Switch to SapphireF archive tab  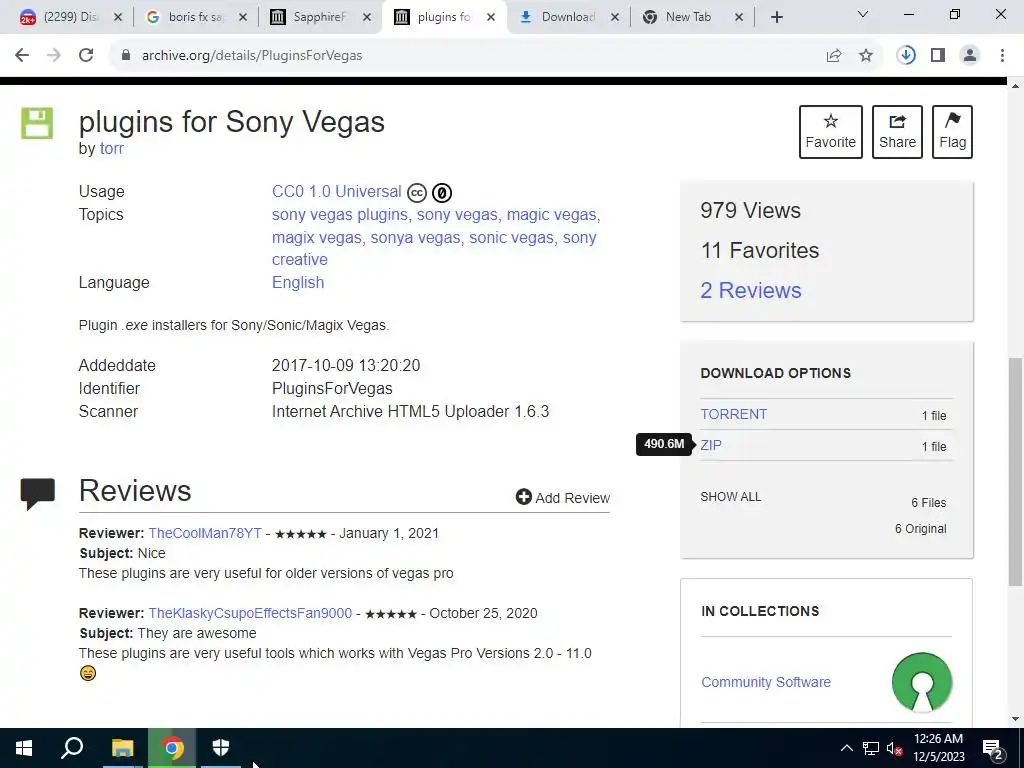tap(319, 17)
